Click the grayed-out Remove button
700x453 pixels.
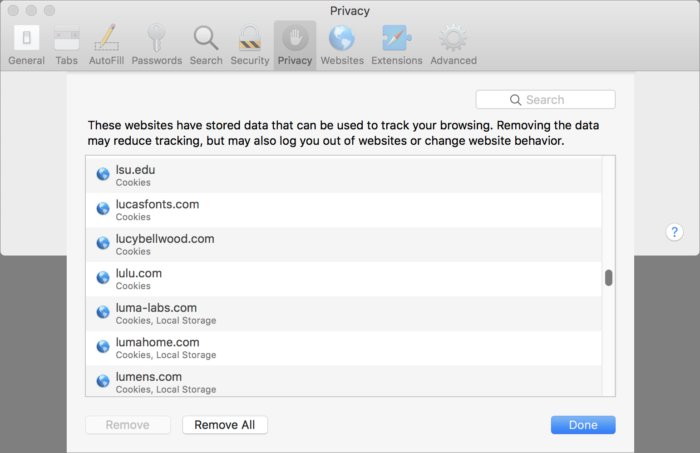tap(128, 425)
